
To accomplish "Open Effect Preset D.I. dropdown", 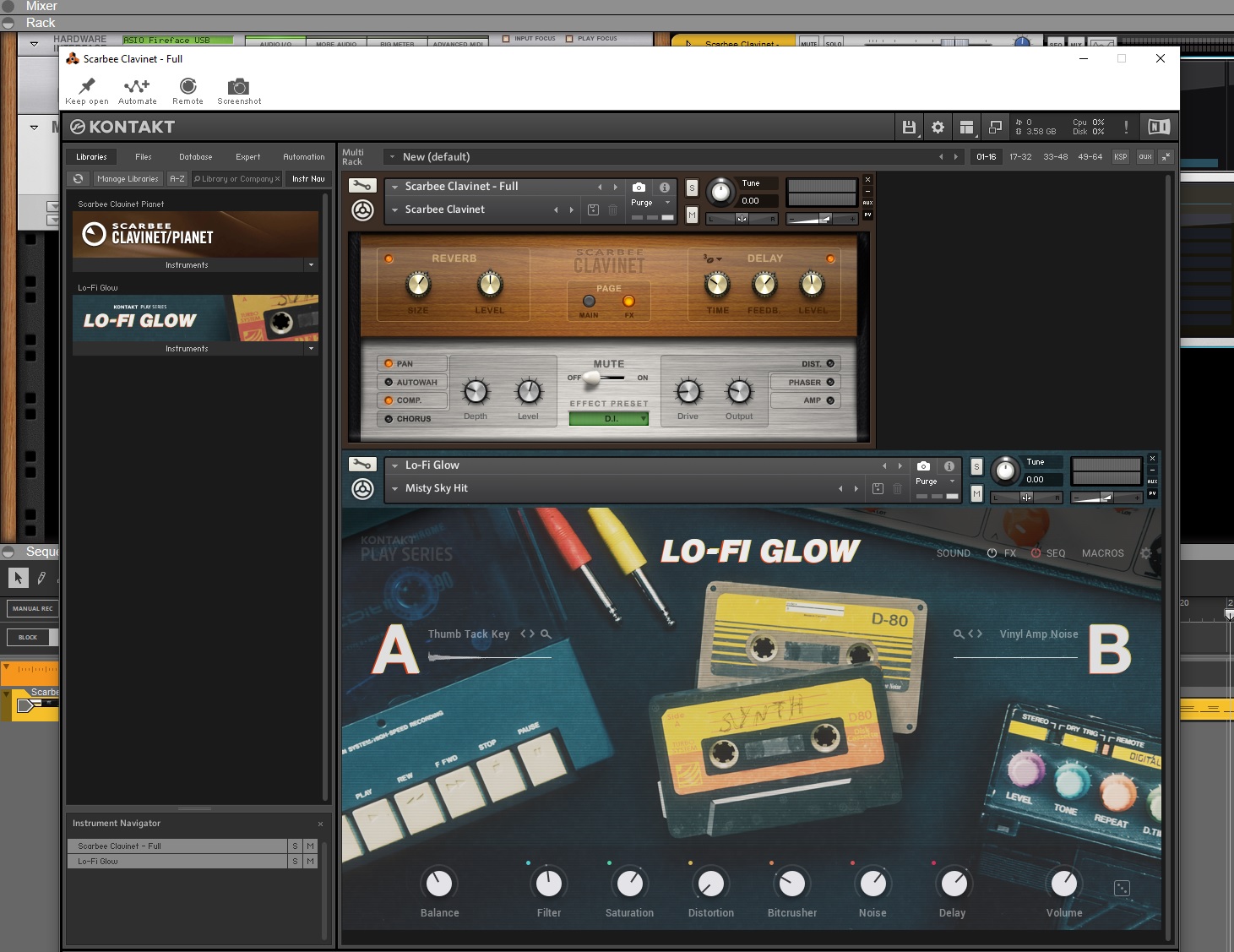I will (609, 419).
